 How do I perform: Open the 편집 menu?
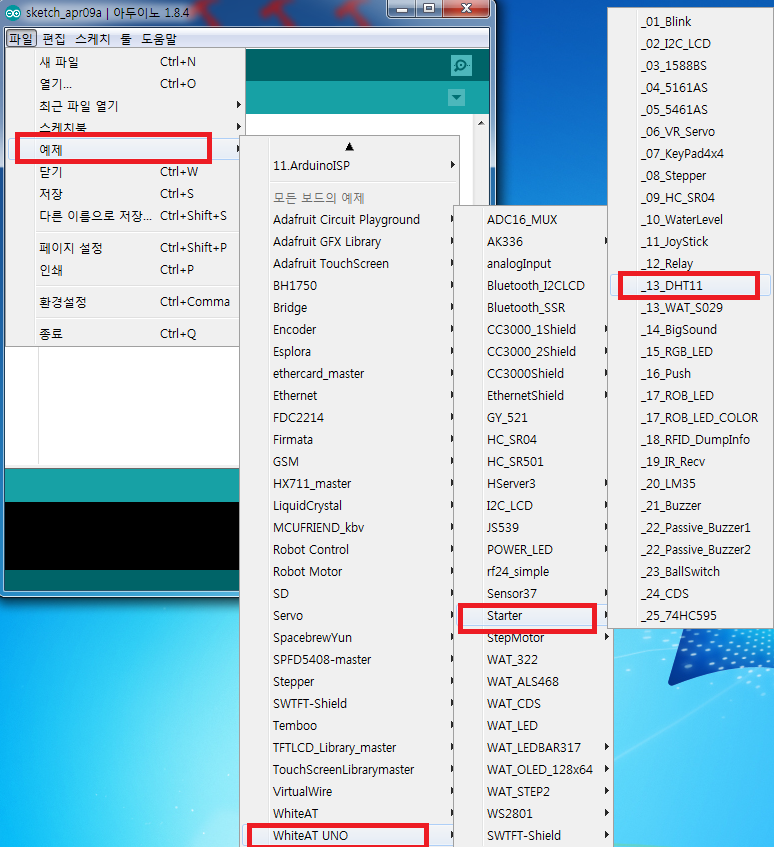pyautogui.click(x=54, y=39)
